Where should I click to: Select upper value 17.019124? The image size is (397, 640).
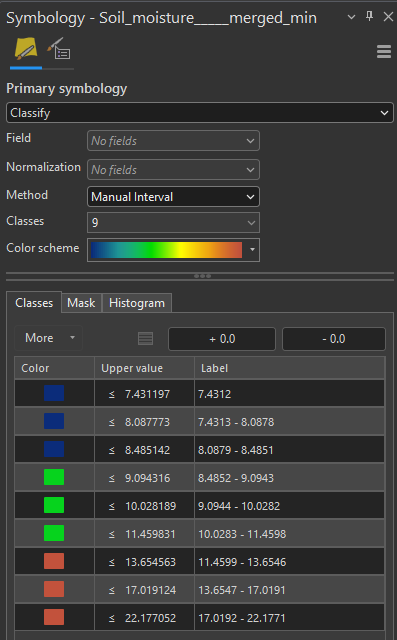click(x=150, y=590)
